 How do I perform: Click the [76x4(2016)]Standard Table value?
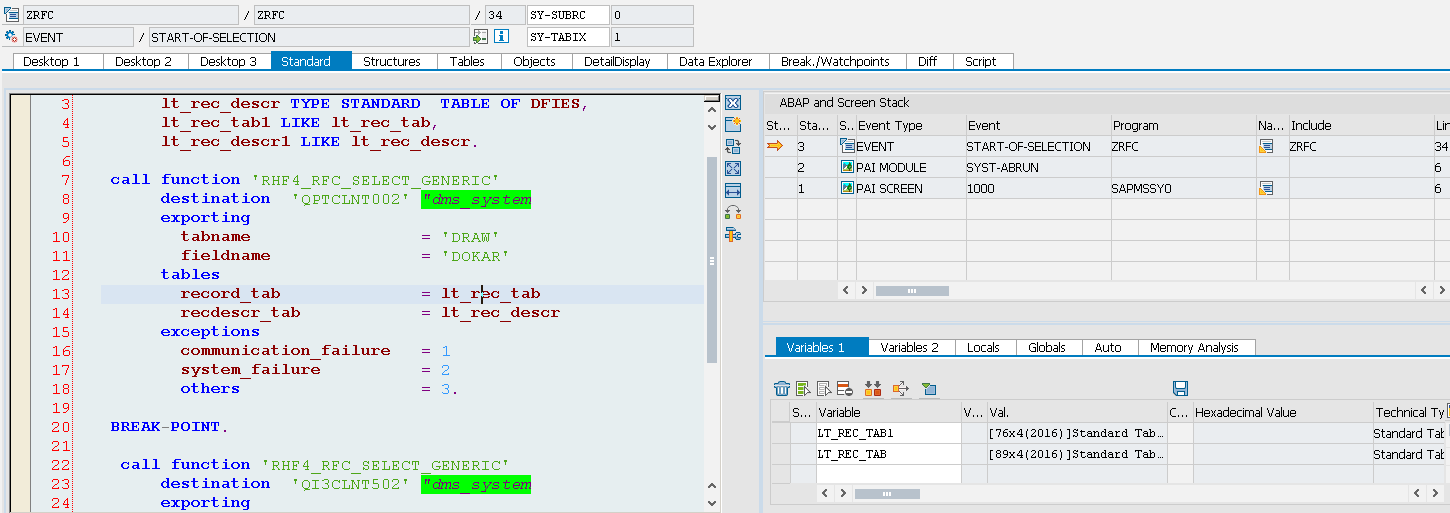click(x=1076, y=433)
